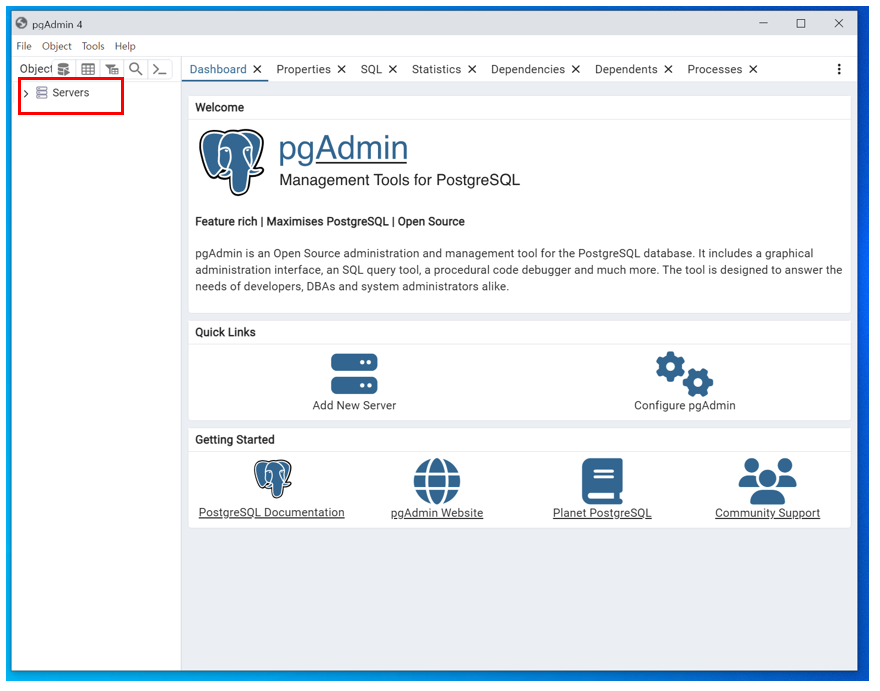
Task: Switch to the Dependents tab
Action: pos(627,69)
